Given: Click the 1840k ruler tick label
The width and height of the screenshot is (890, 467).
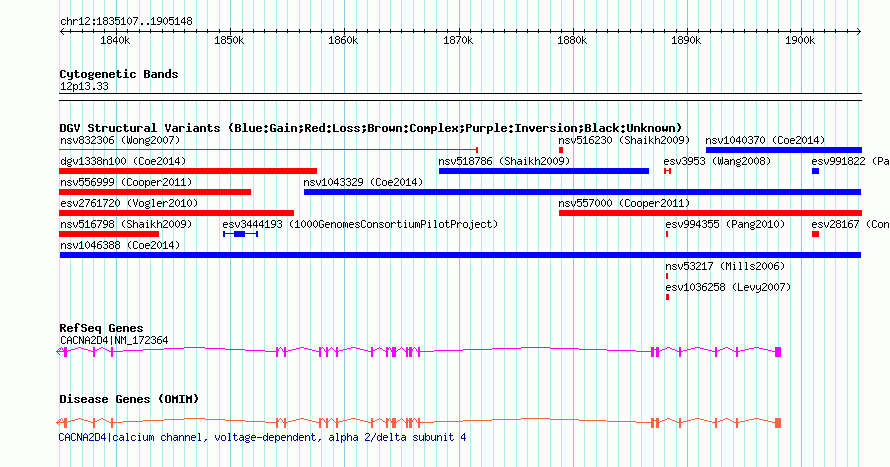Looking at the screenshot, I should [x=115, y=40].
